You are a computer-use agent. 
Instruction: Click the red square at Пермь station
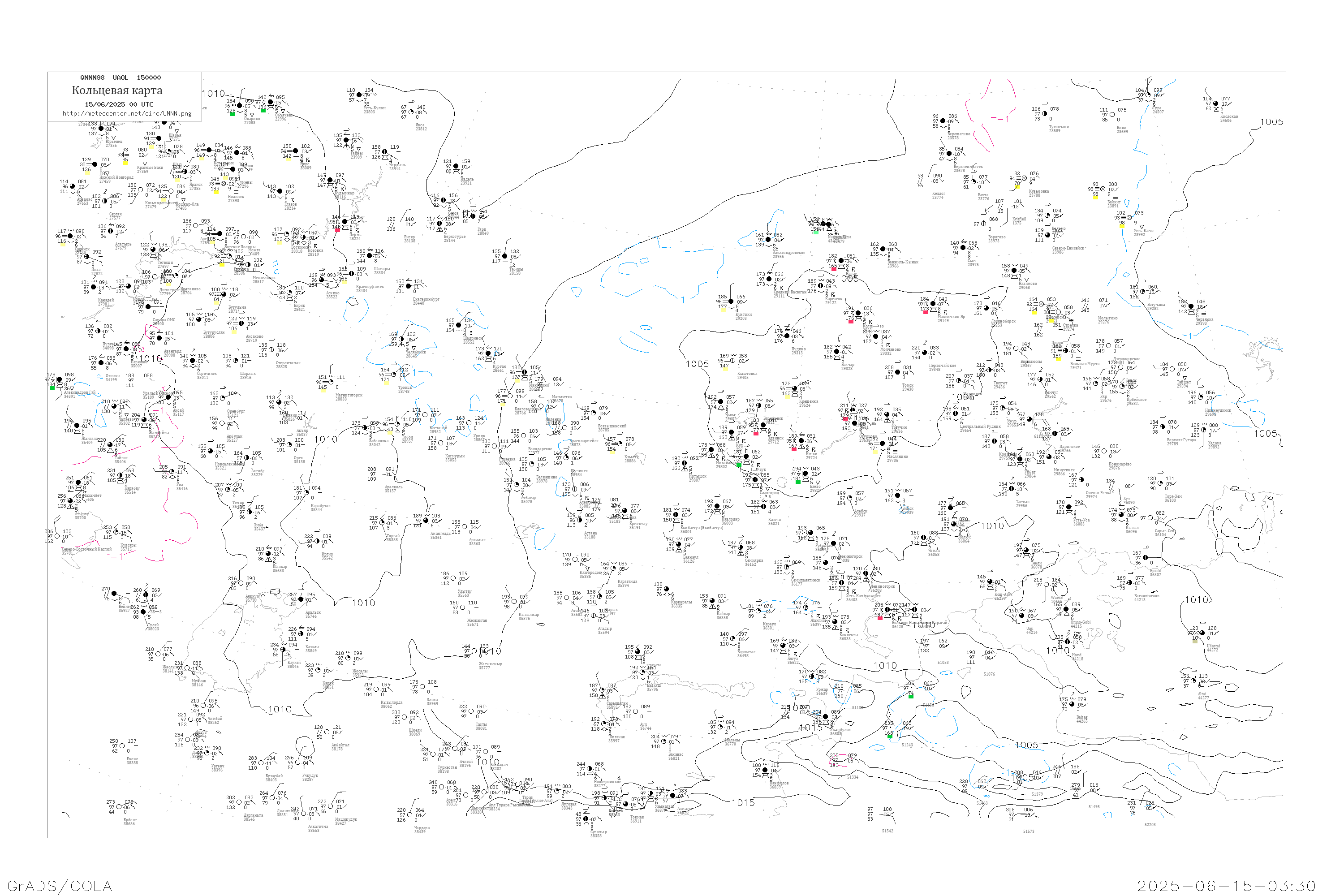[x=337, y=230]
